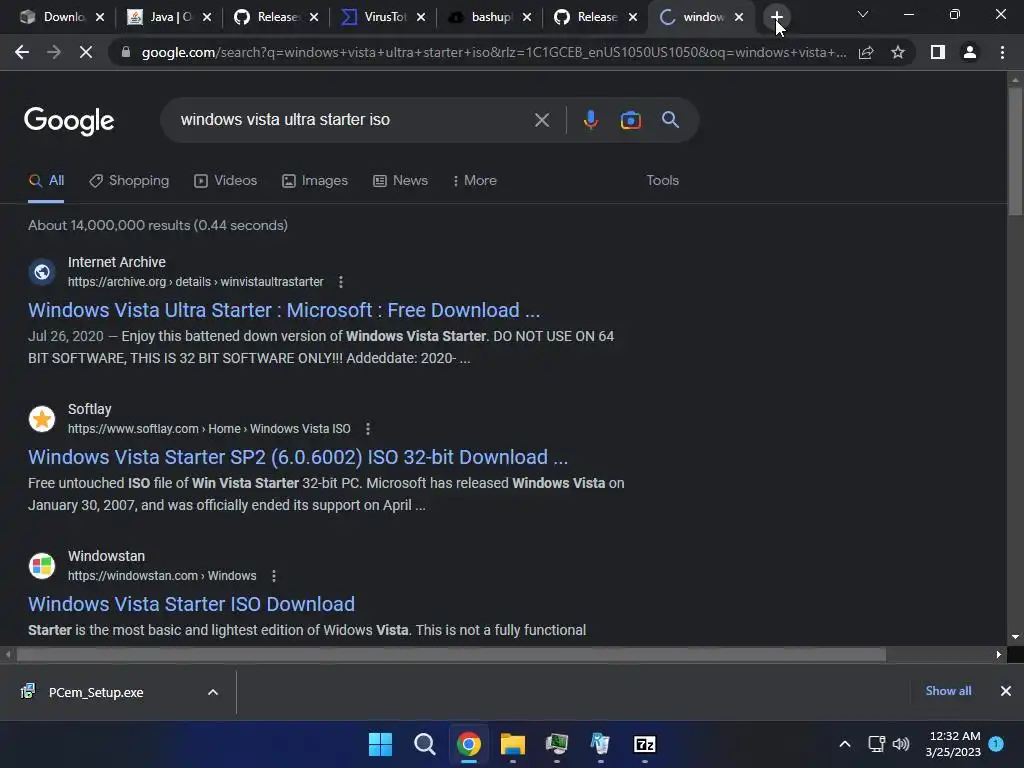Screen dimensions: 1024x768
Task: Expand PCem_Setup.exe download options
Action: (213, 692)
